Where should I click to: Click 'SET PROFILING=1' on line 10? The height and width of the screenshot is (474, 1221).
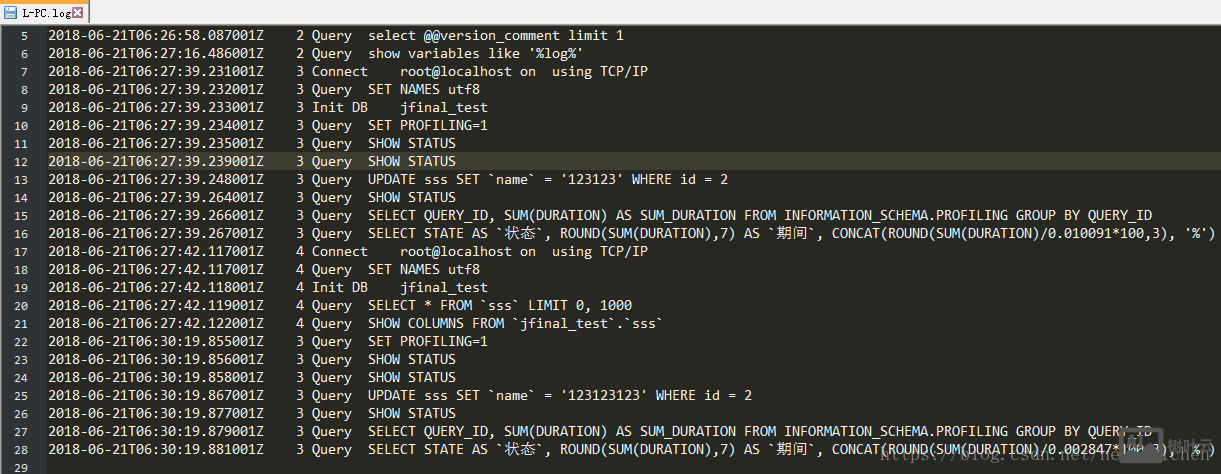coord(427,126)
